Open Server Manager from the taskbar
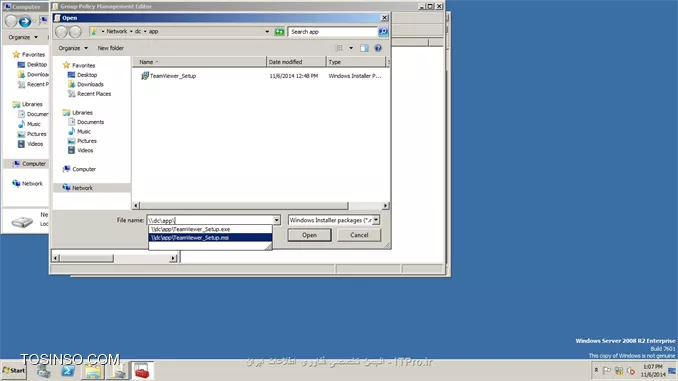Viewport: 678px width, 381px height. click(x=43, y=371)
